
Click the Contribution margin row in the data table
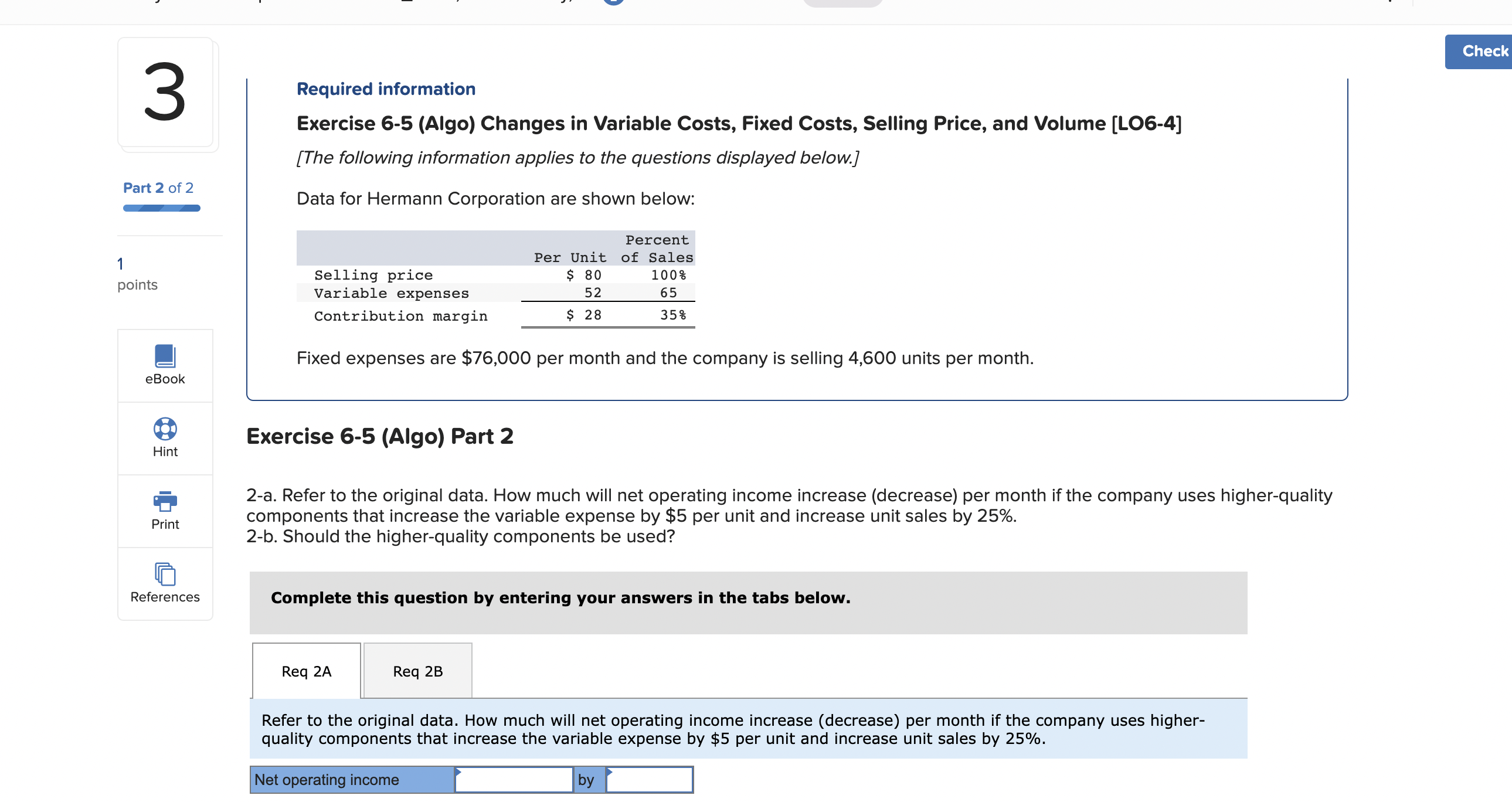pyautogui.click(x=401, y=316)
